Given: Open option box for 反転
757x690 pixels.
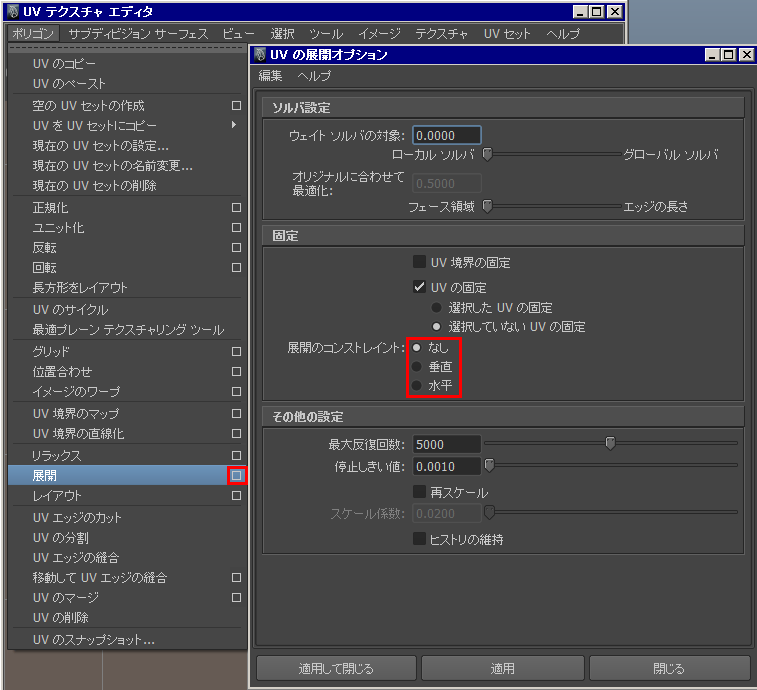Looking at the screenshot, I should pyautogui.click(x=236, y=248).
